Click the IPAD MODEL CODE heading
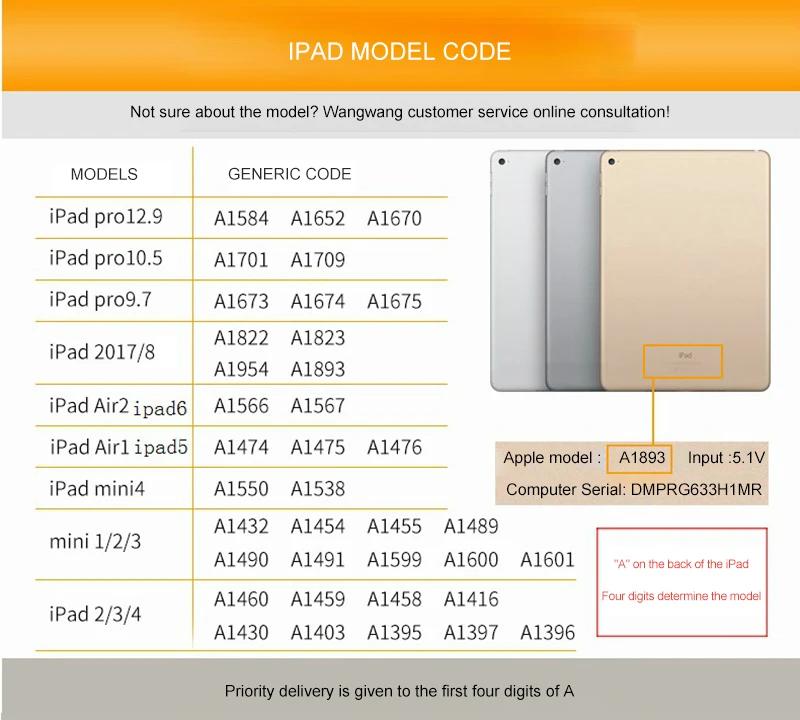This screenshot has width=800, height=720. (399, 52)
